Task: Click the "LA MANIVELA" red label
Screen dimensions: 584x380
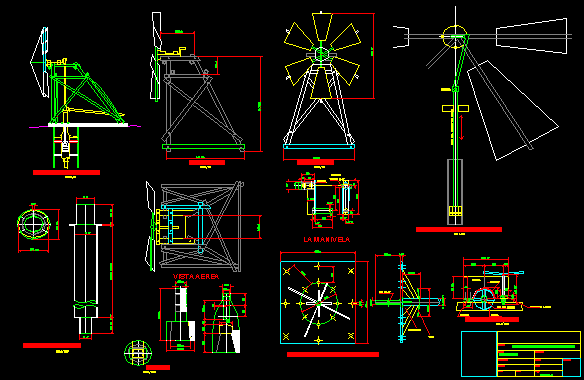Action: coord(327,240)
